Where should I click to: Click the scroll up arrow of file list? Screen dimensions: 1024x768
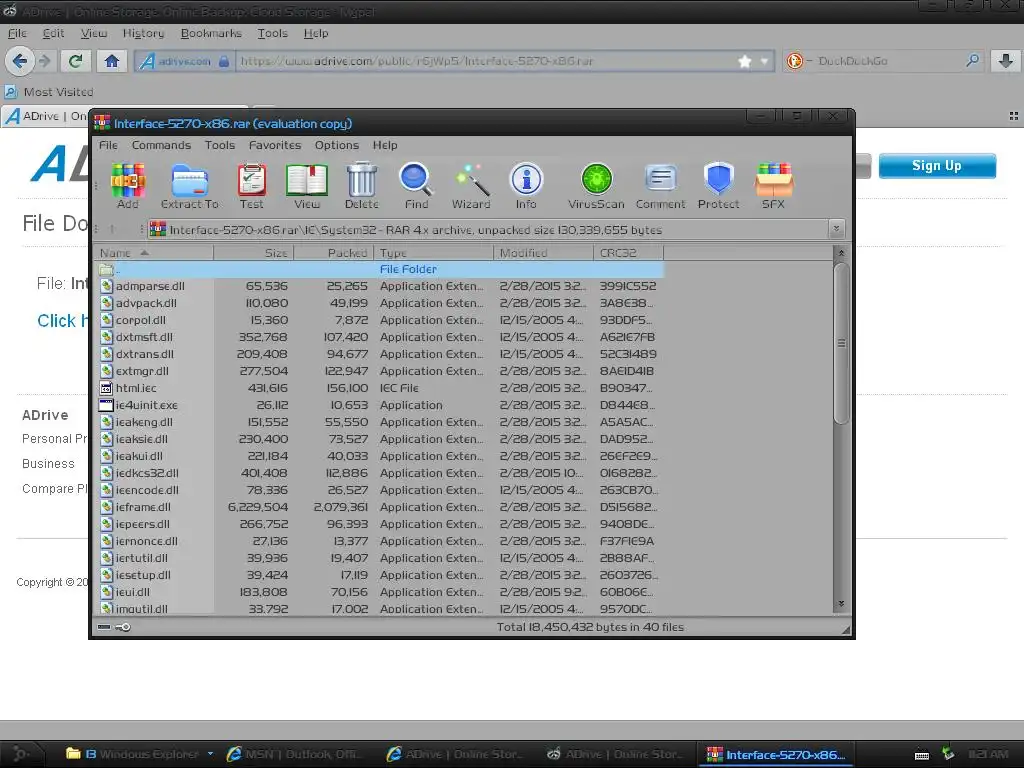click(841, 253)
